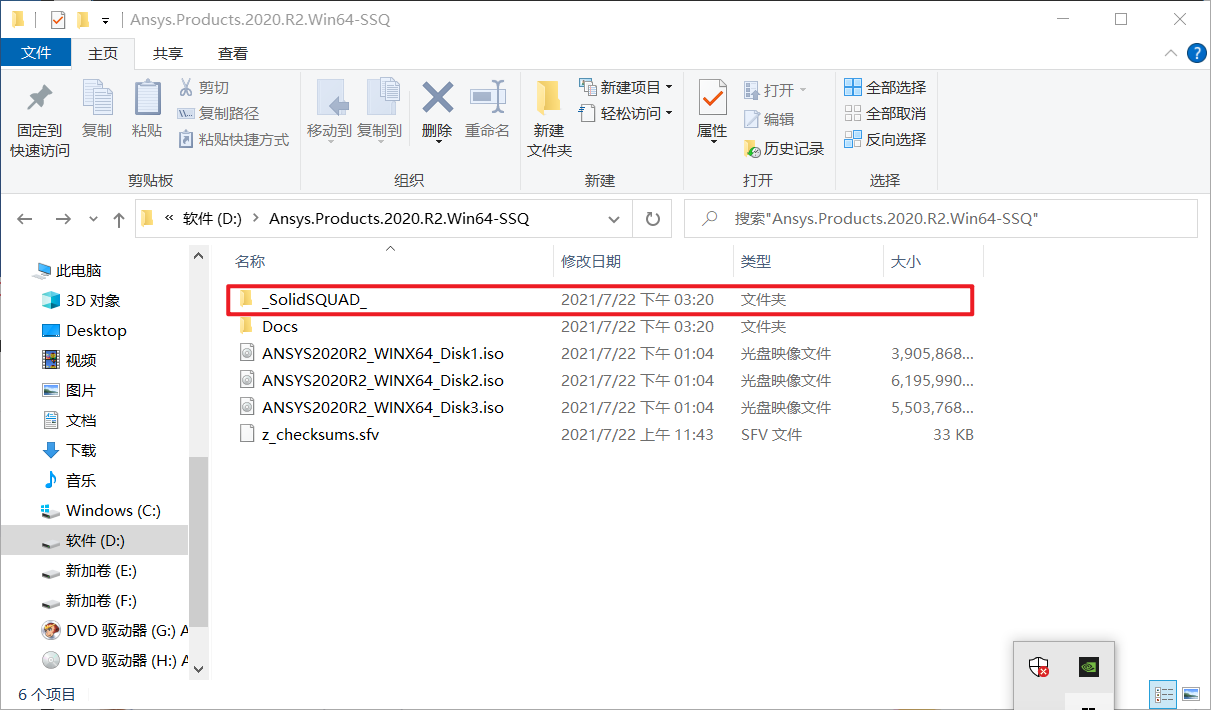The width and height of the screenshot is (1211, 710).
Task: Select 新加卷 (E:) drive
Action: (x=89, y=571)
